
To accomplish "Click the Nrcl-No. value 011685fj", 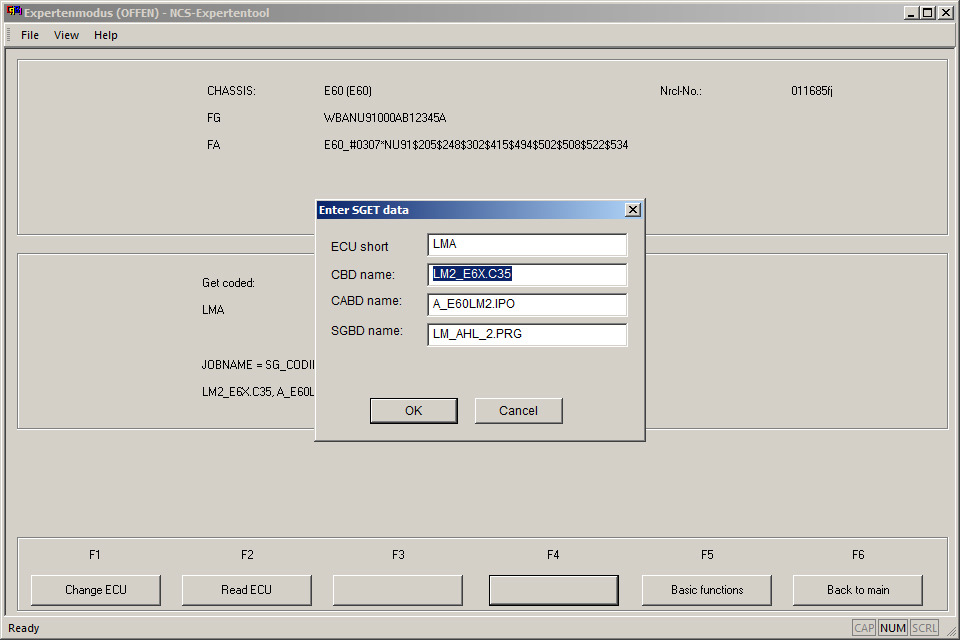I will [x=812, y=91].
